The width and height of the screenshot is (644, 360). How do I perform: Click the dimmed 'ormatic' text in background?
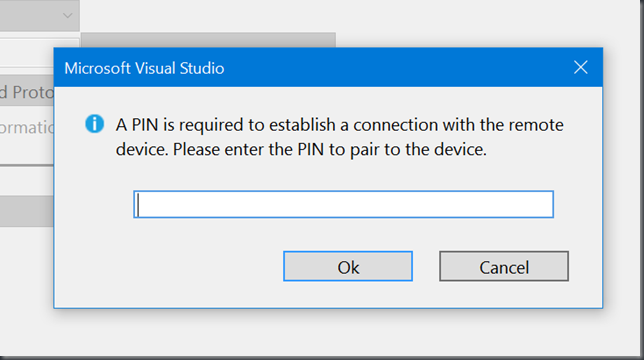[x=27, y=127]
